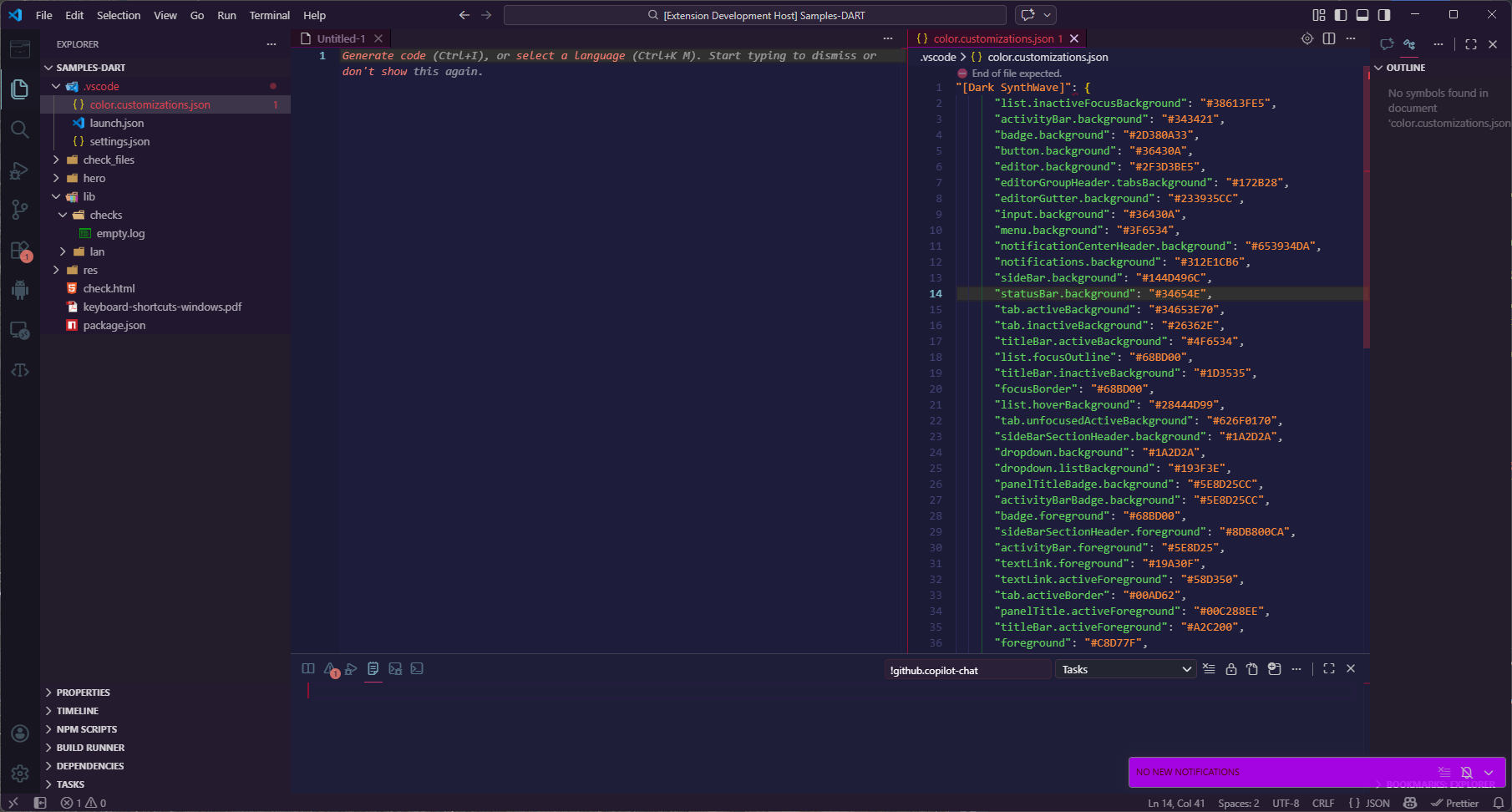The height and width of the screenshot is (812, 1512).
Task: Click the !github.copilot-chat filter input
Action: click(x=967, y=670)
